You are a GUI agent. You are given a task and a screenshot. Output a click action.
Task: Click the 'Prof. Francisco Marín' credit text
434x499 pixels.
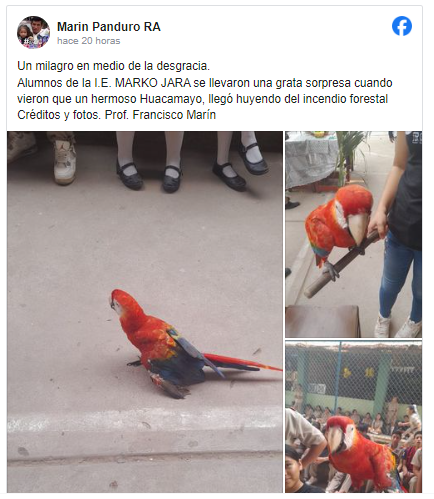click(x=160, y=115)
